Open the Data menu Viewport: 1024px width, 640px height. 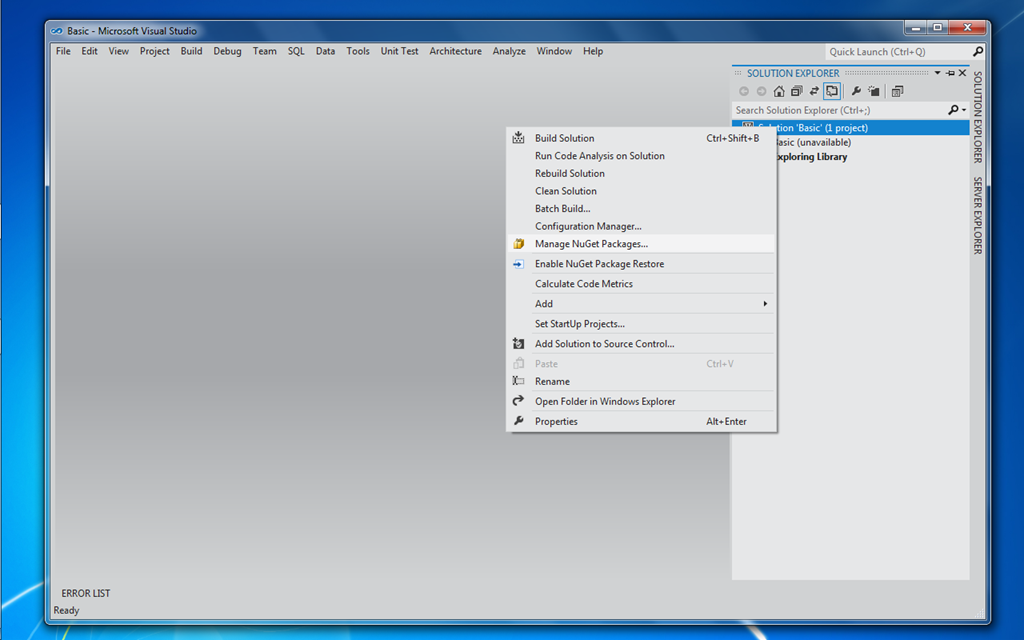pos(325,51)
